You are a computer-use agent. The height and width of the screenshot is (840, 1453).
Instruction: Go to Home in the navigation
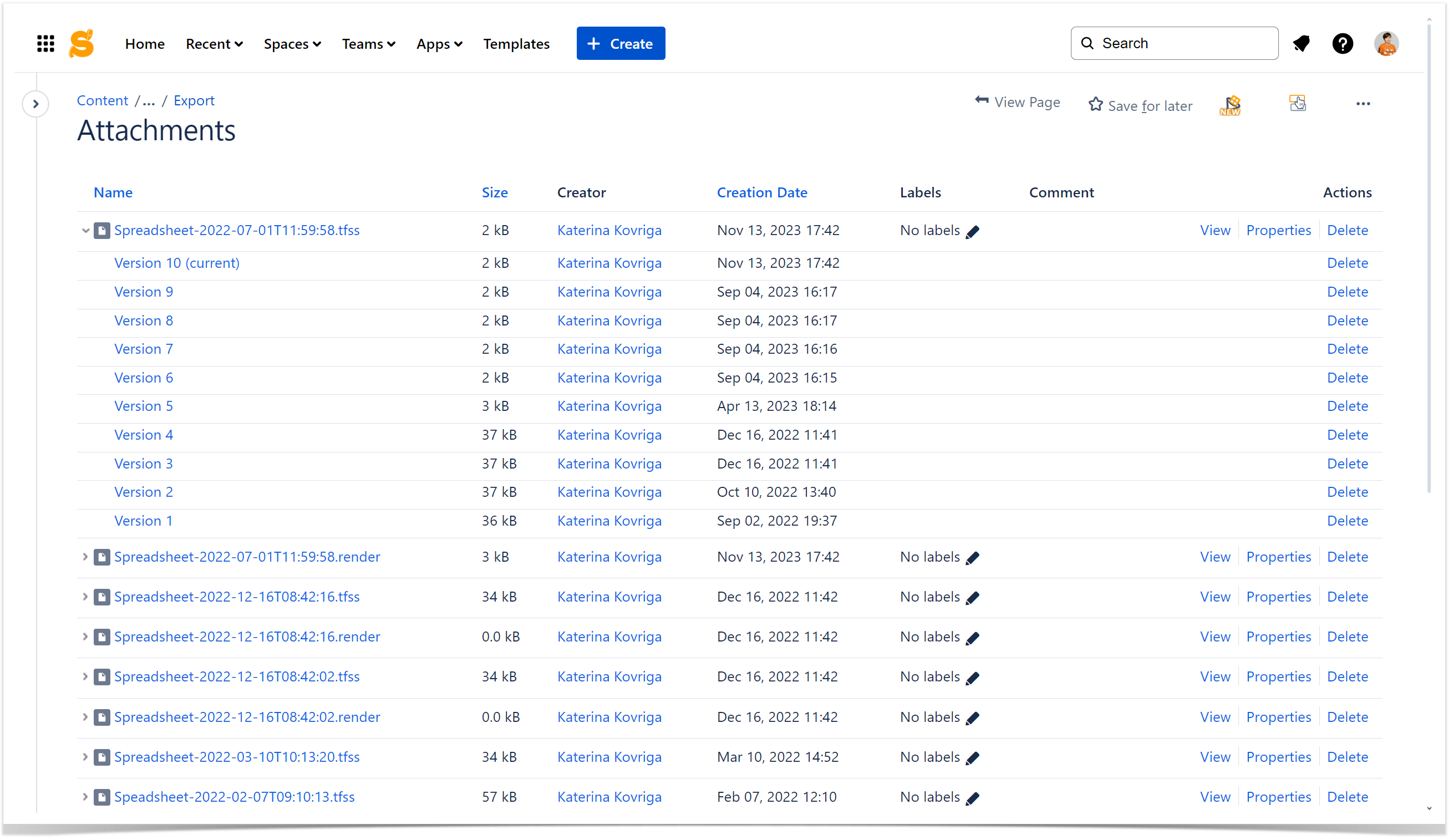tap(145, 44)
